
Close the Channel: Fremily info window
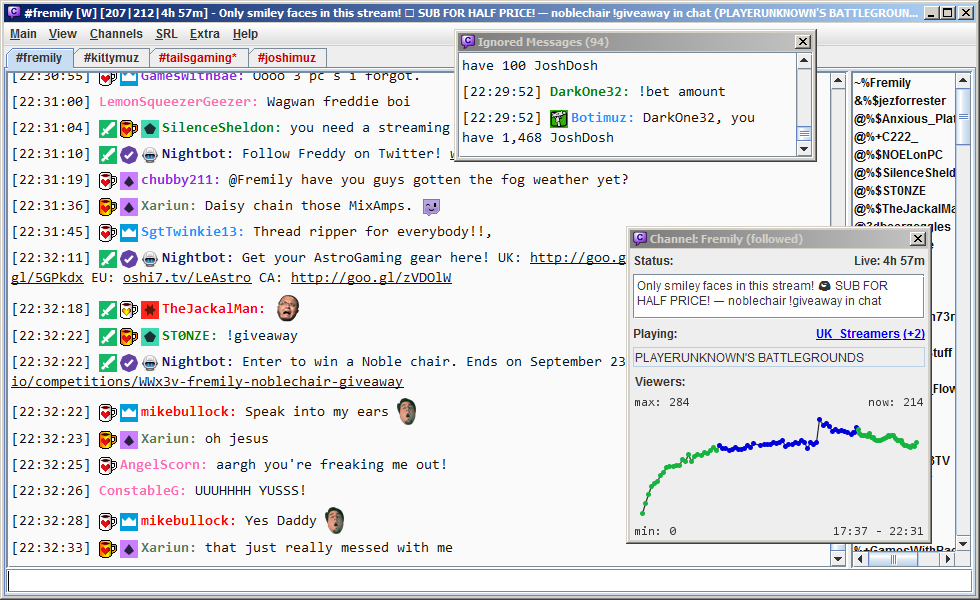[x=918, y=239]
